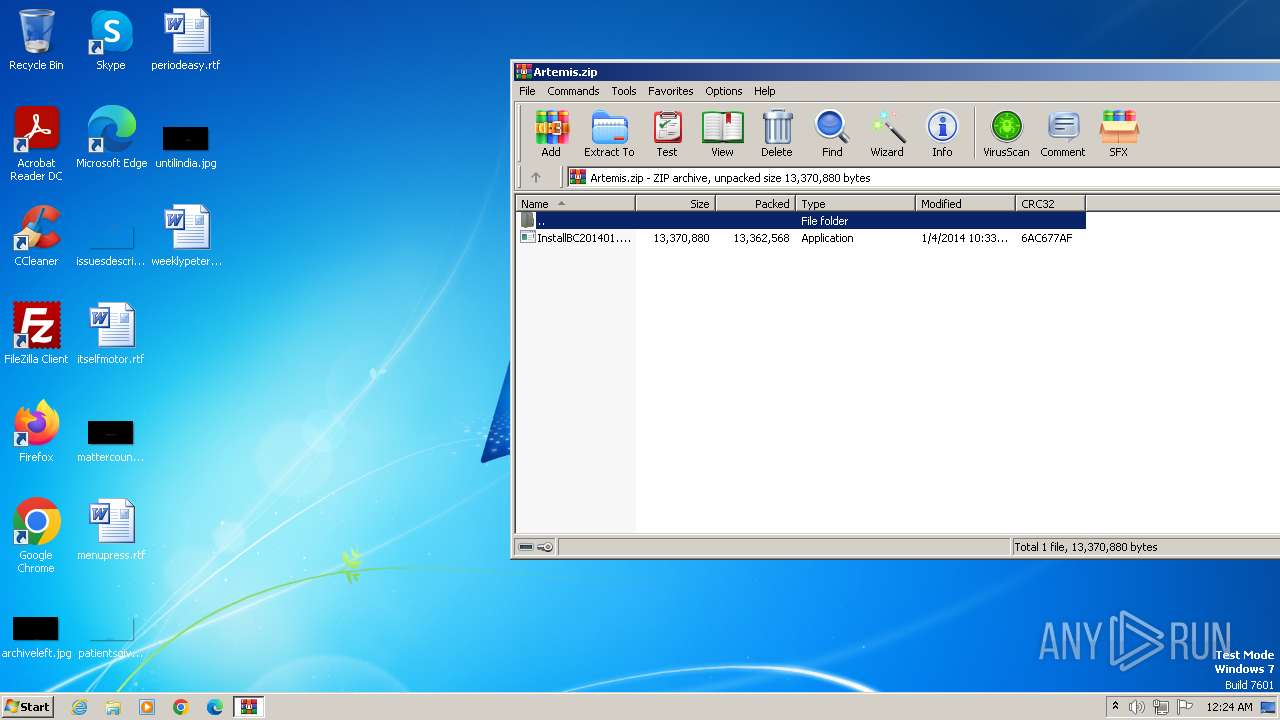Open Recycle Bin desktop icon
Viewport: 1280px width, 720px height.
(36, 41)
